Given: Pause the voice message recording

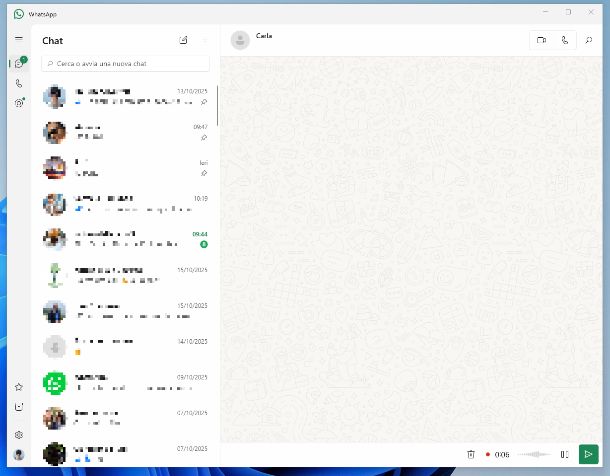Looking at the screenshot, I should [564, 454].
